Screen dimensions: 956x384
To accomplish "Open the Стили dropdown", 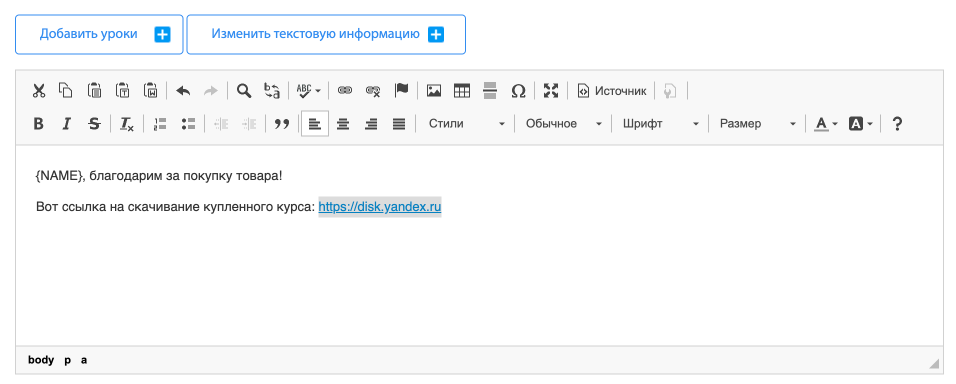I will tap(466, 124).
